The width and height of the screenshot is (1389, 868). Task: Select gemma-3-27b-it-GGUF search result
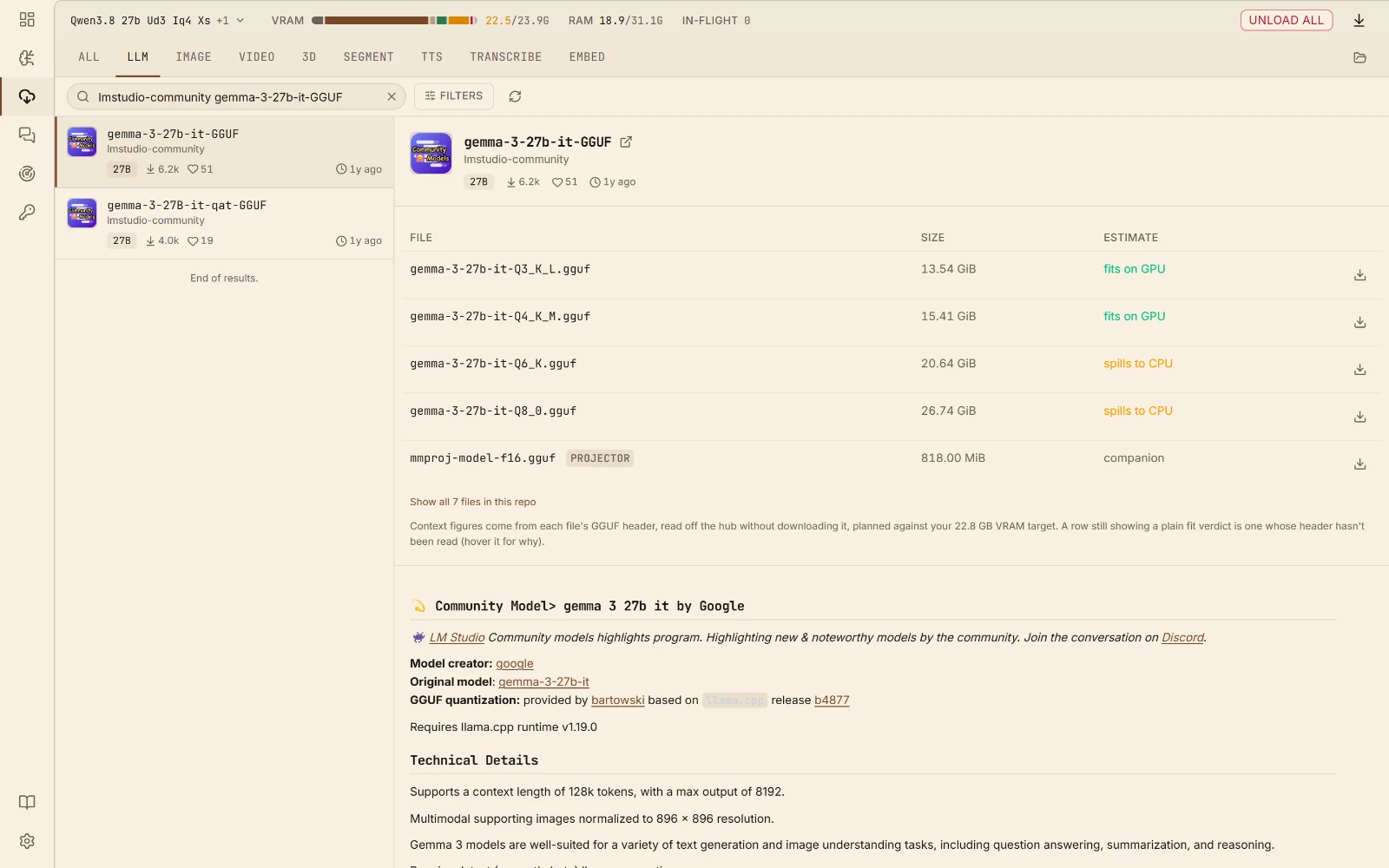(224, 152)
